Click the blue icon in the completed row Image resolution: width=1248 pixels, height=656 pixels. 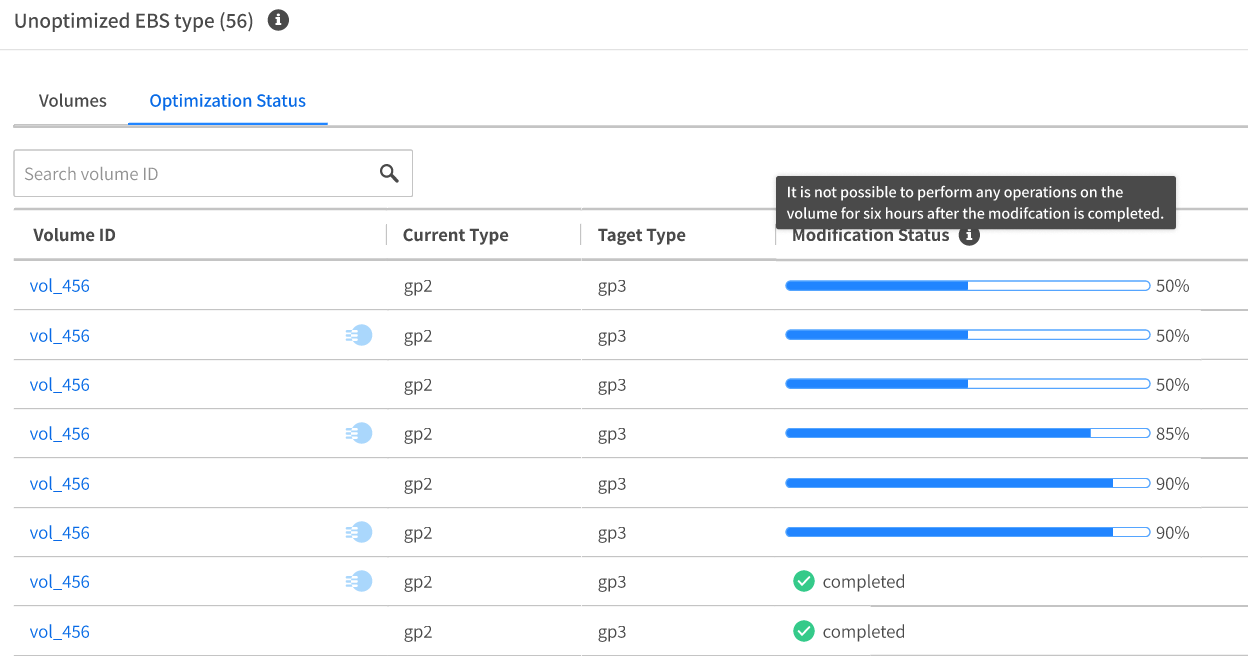point(360,582)
